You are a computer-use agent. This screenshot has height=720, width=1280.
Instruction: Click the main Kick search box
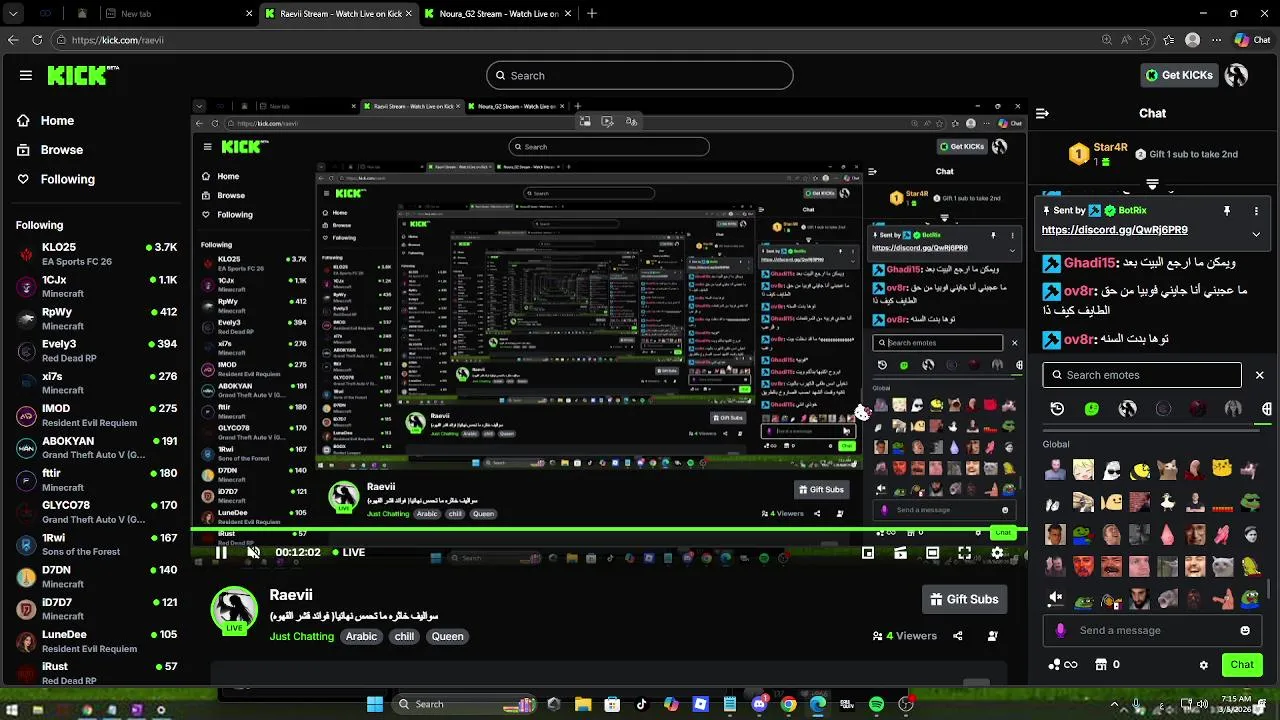640,75
